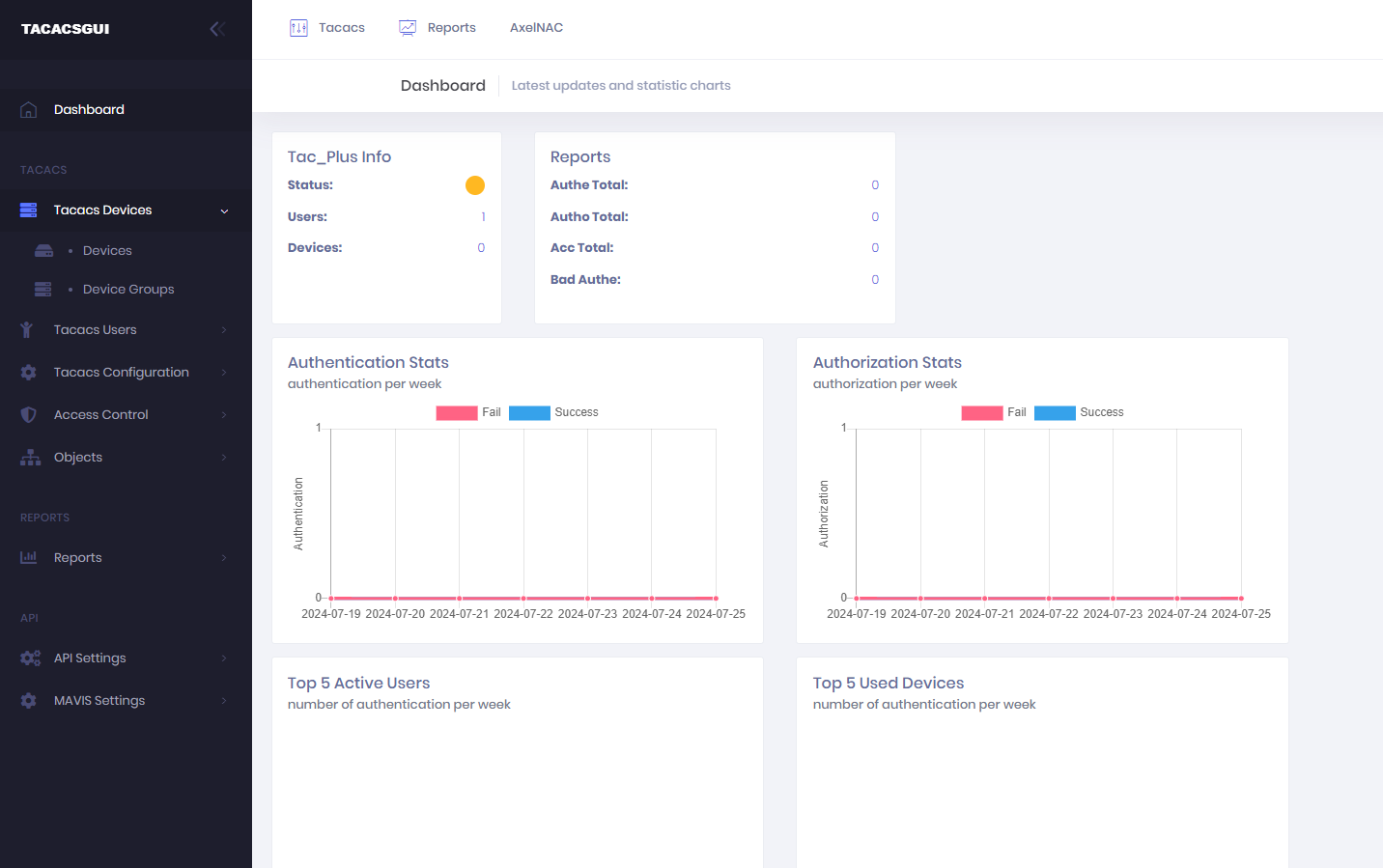Click the API Settings gears icon

(x=31, y=658)
